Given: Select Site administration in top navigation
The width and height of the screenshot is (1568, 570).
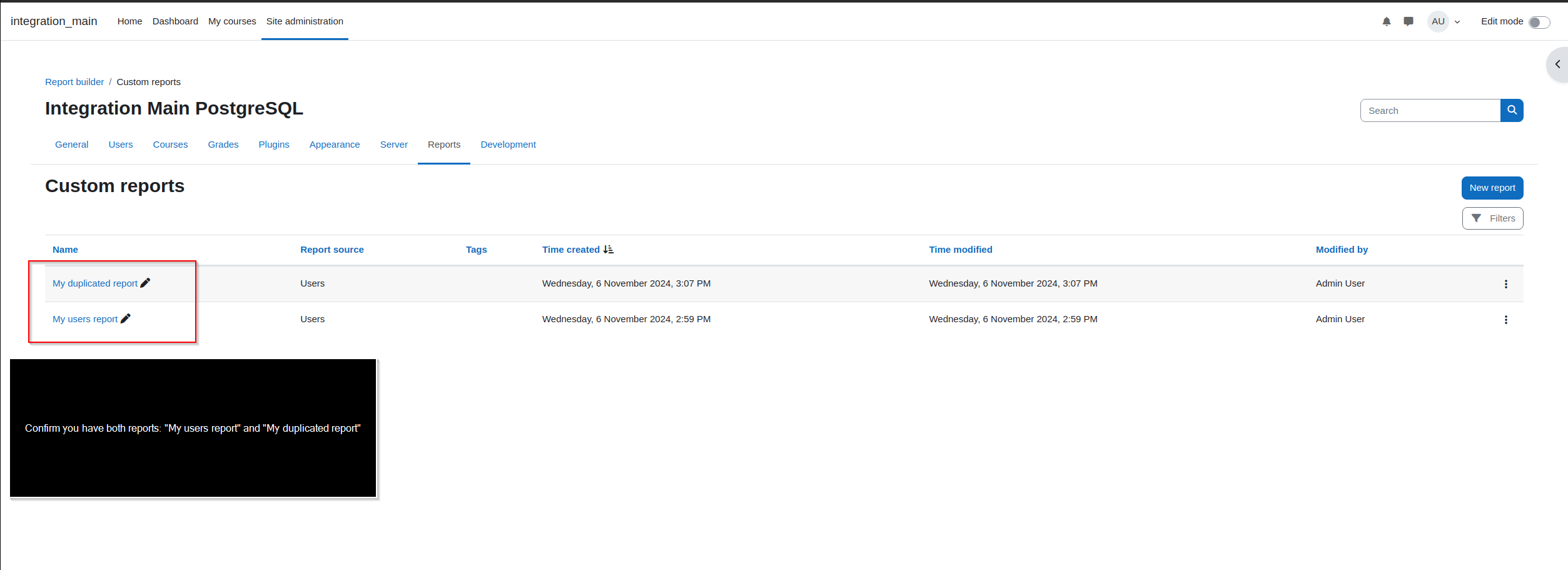Looking at the screenshot, I should click(x=305, y=21).
